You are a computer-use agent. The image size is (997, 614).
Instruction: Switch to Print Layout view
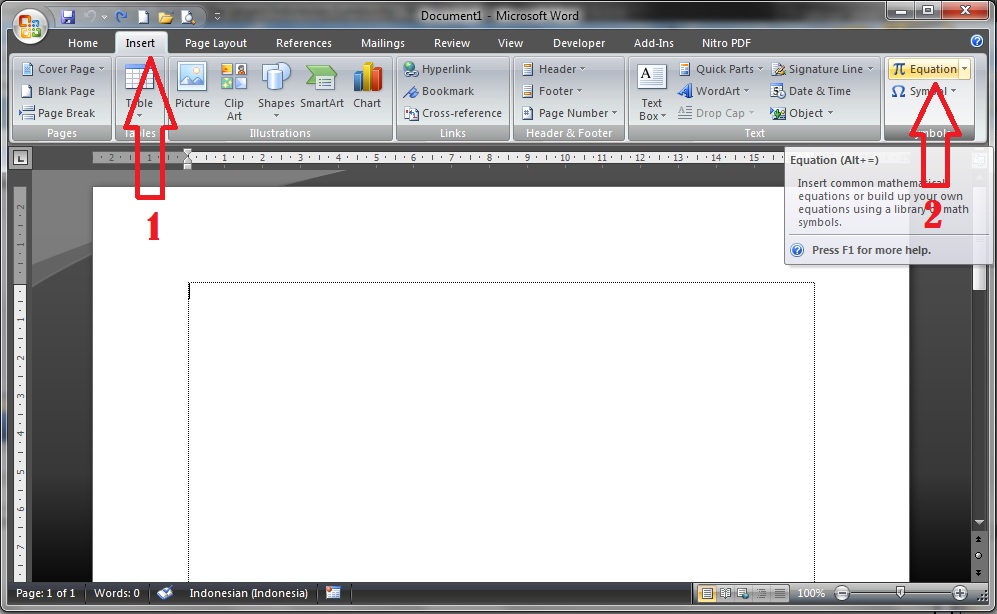[706, 594]
